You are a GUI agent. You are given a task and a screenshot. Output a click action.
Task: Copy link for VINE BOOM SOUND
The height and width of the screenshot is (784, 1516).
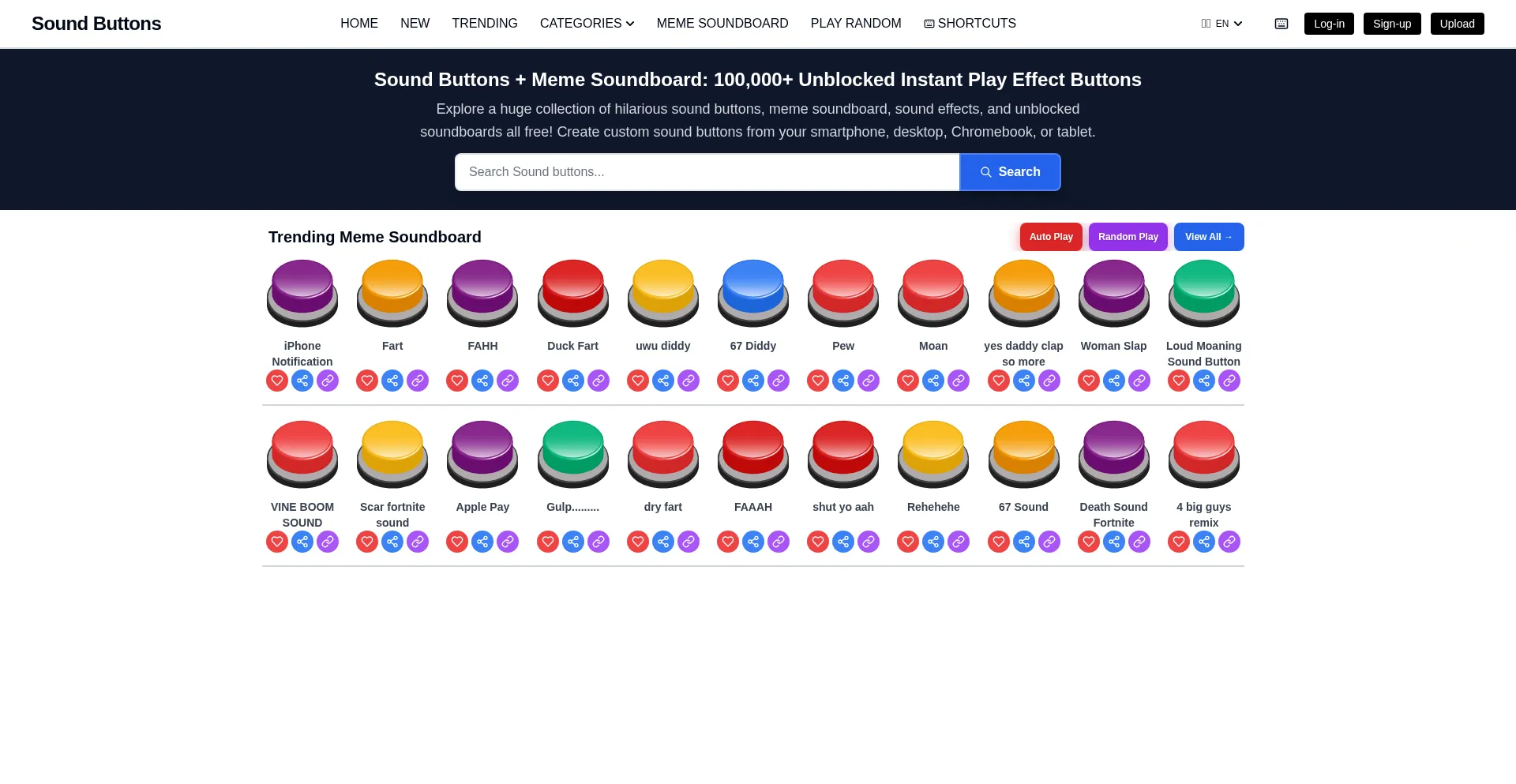[x=328, y=542]
